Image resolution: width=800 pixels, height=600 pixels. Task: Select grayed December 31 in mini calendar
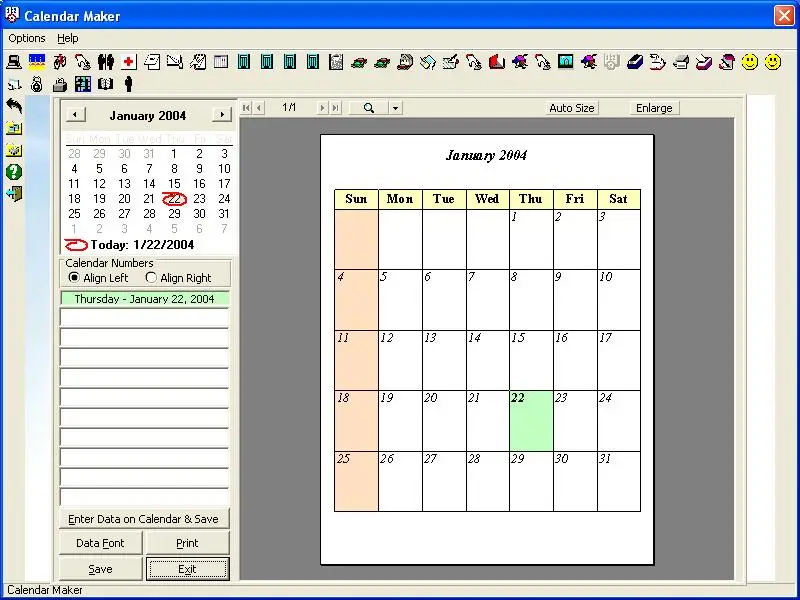[x=149, y=154]
